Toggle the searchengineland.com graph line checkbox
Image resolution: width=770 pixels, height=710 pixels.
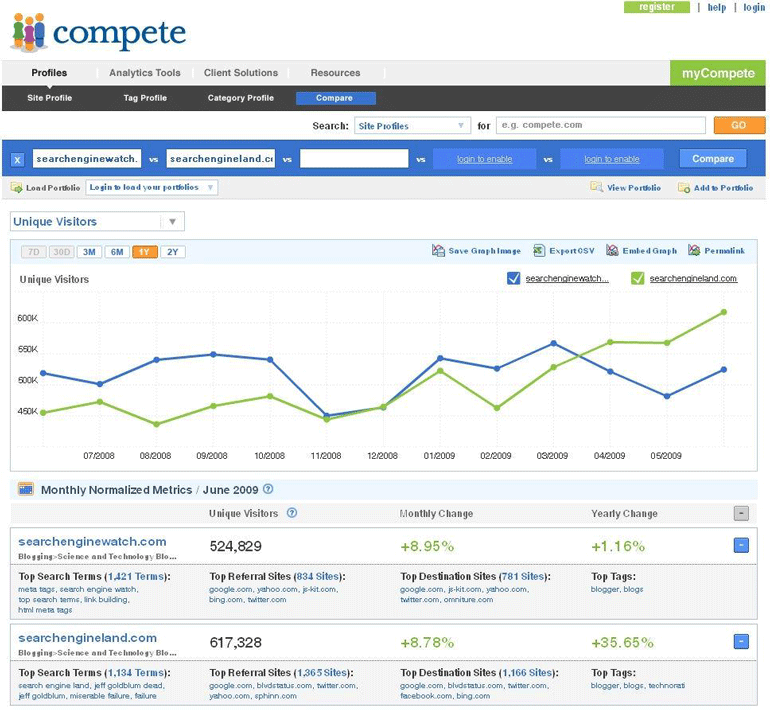click(637, 278)
